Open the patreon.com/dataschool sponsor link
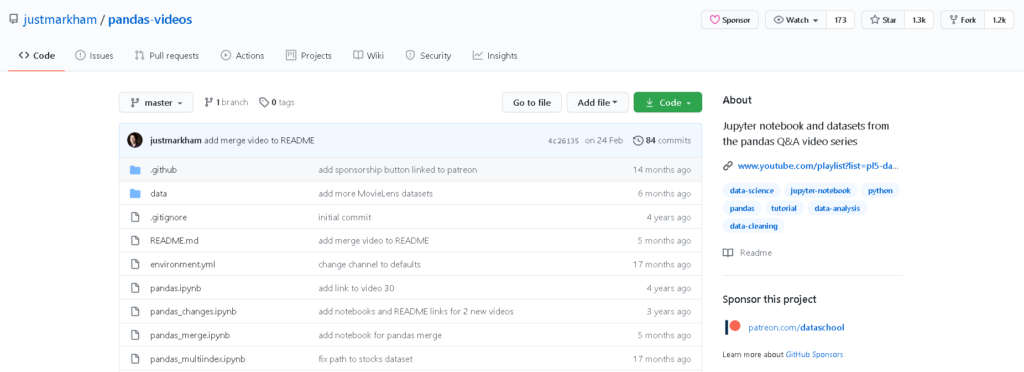The width and height of the screenshot is (1024, 372). click(796, 327)
